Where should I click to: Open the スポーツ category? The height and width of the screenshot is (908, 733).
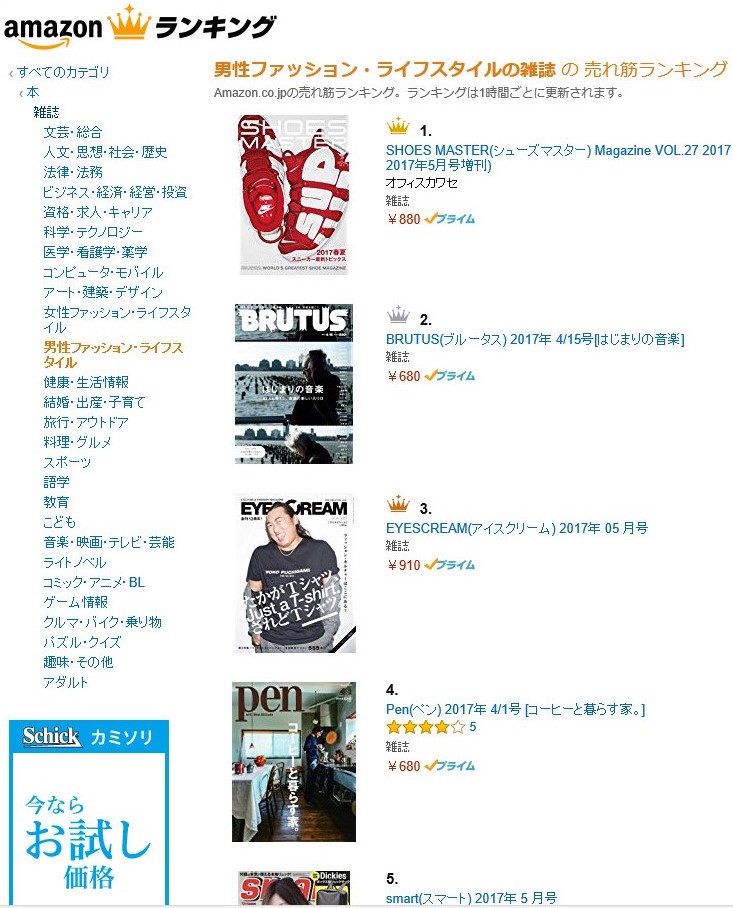tap(67, 462)
